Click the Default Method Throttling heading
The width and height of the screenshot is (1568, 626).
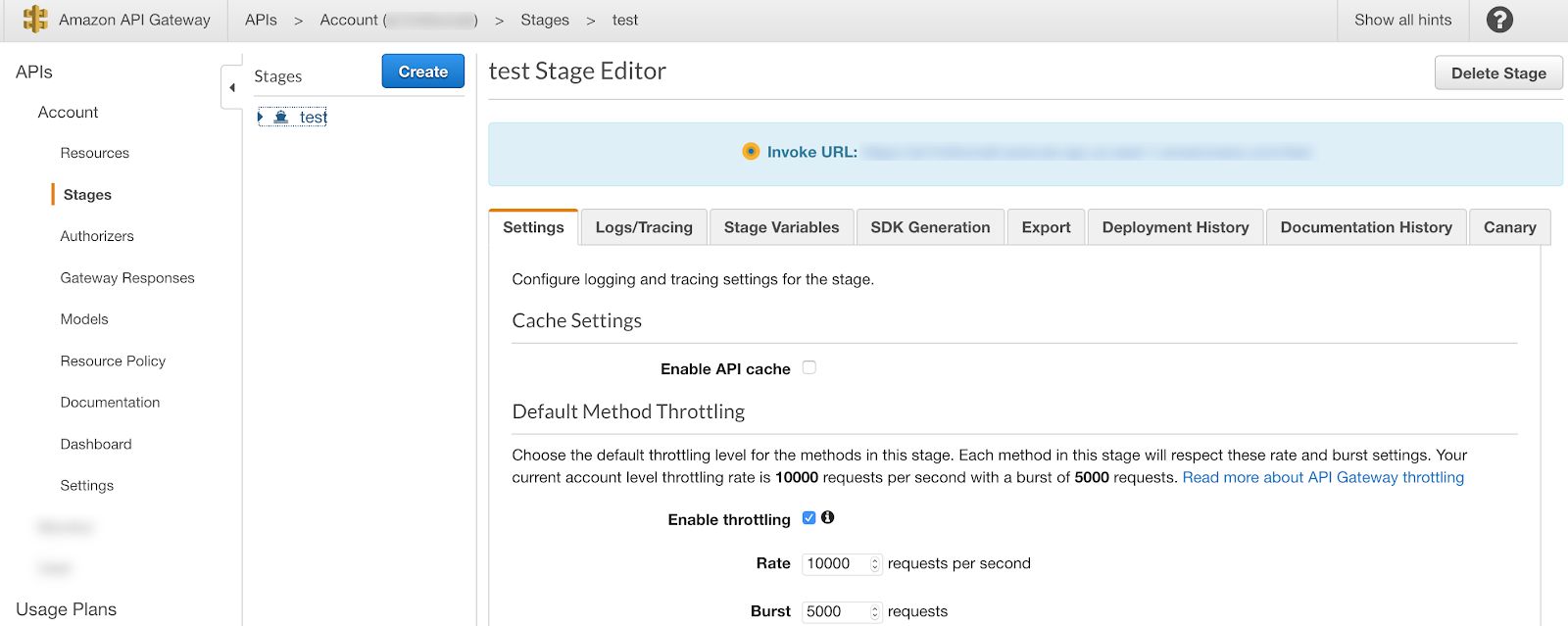[628, 411]
